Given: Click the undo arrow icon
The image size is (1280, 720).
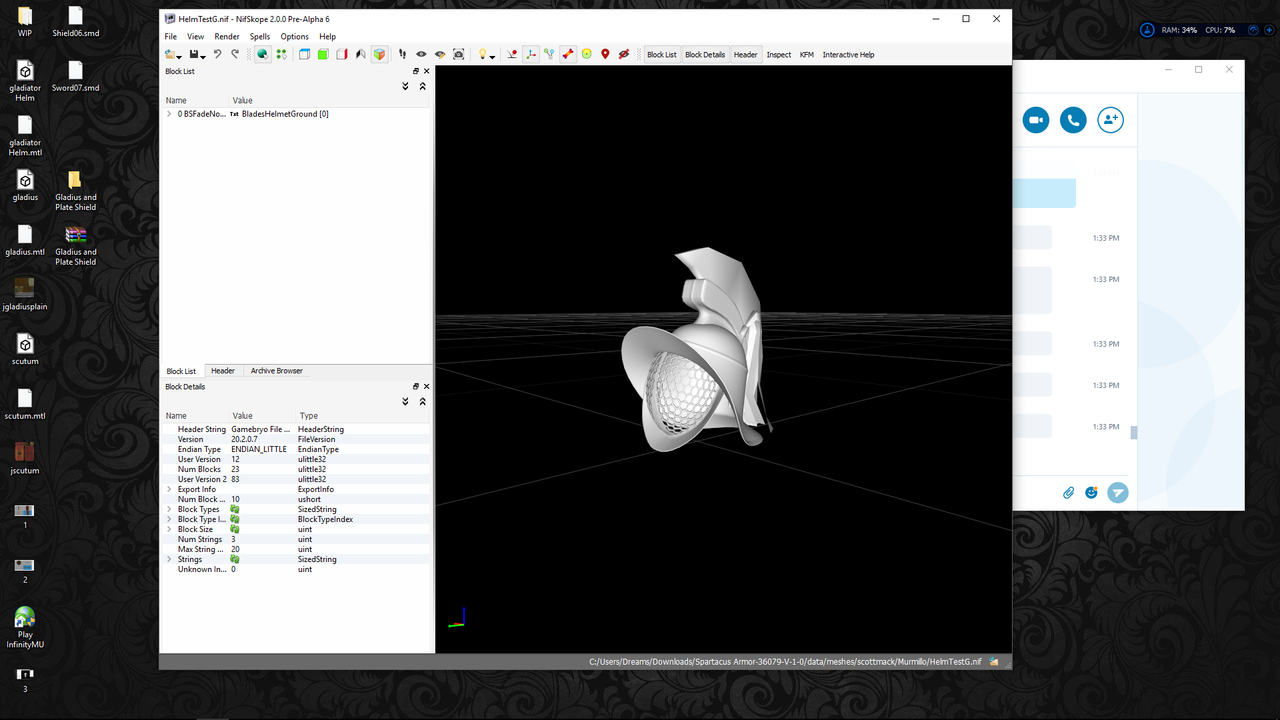Looking at the screenshot, I should 217,54.
